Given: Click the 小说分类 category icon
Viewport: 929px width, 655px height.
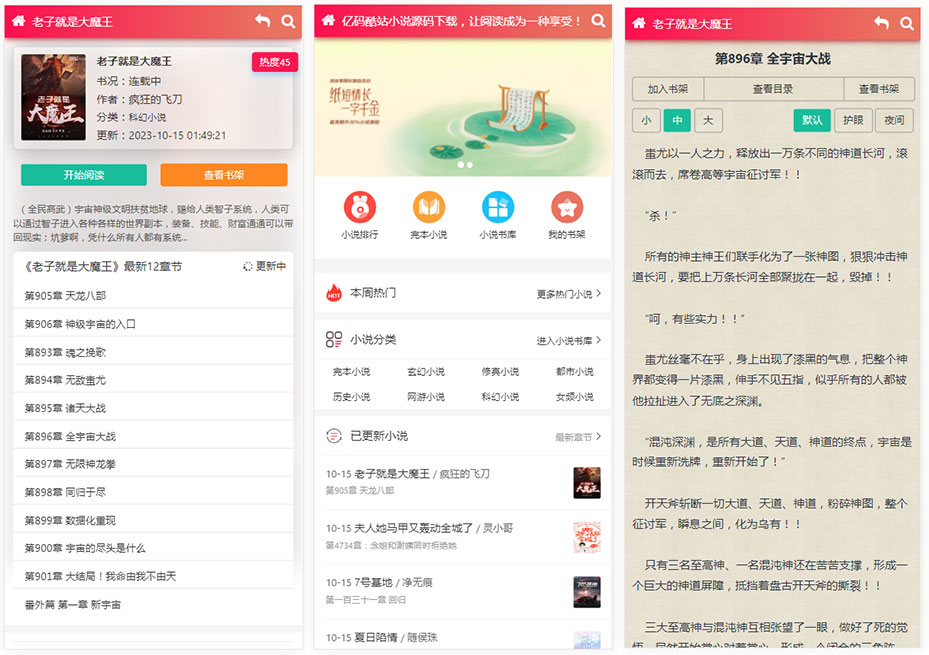Looking at the screenshot, I should tap(334, 339).
